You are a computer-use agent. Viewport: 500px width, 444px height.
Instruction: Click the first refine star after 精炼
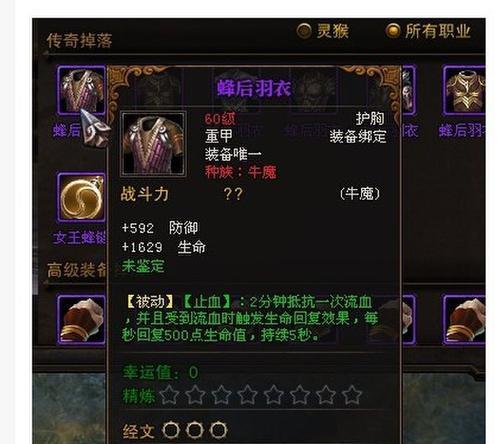coord(169,395)
